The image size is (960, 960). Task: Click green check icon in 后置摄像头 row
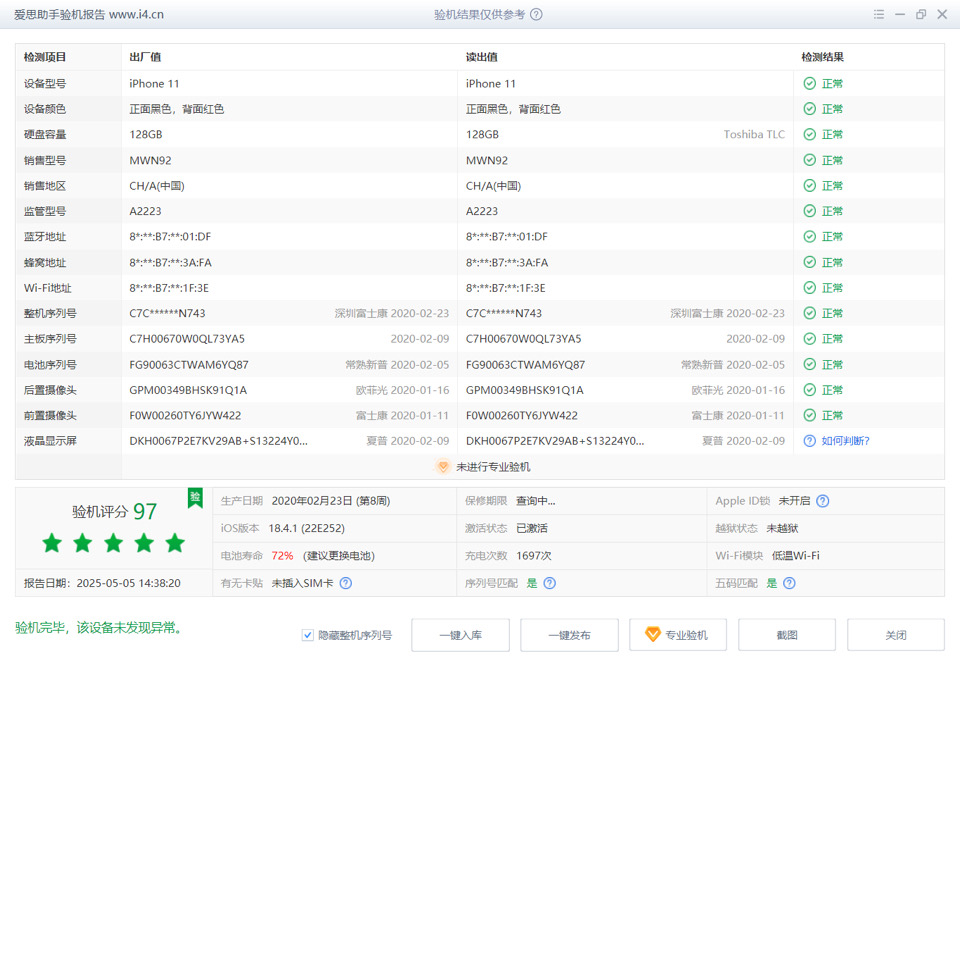[809, 389]
